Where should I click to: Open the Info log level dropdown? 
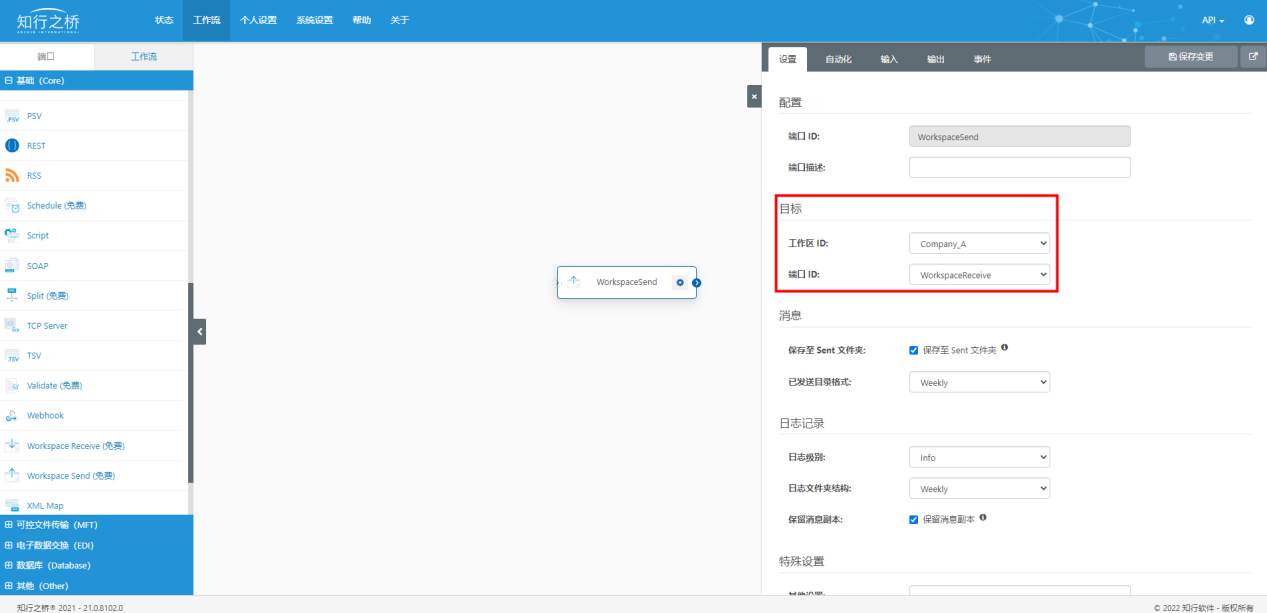(979, 457)
